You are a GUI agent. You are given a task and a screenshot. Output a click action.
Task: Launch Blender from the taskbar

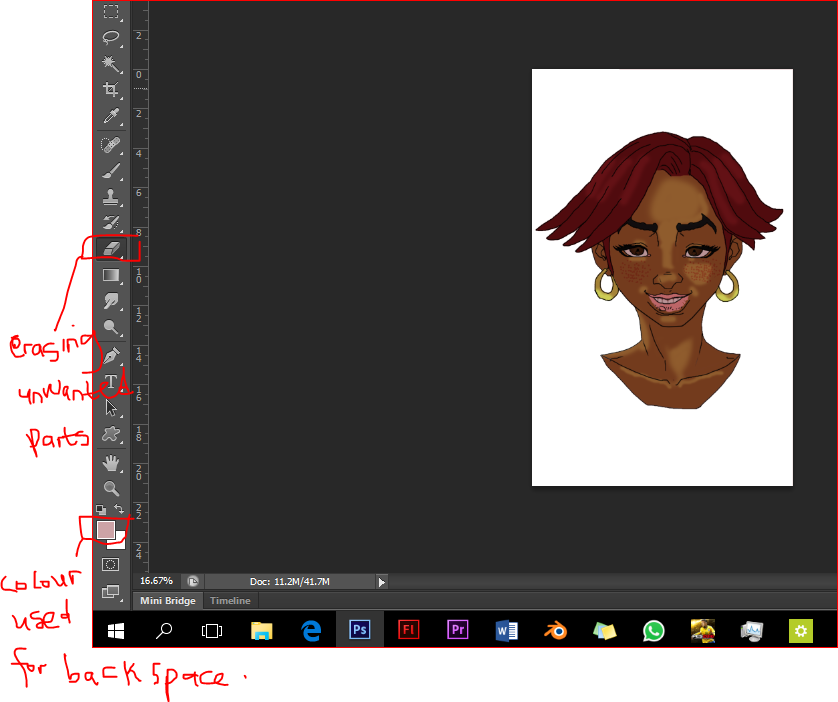555,631
